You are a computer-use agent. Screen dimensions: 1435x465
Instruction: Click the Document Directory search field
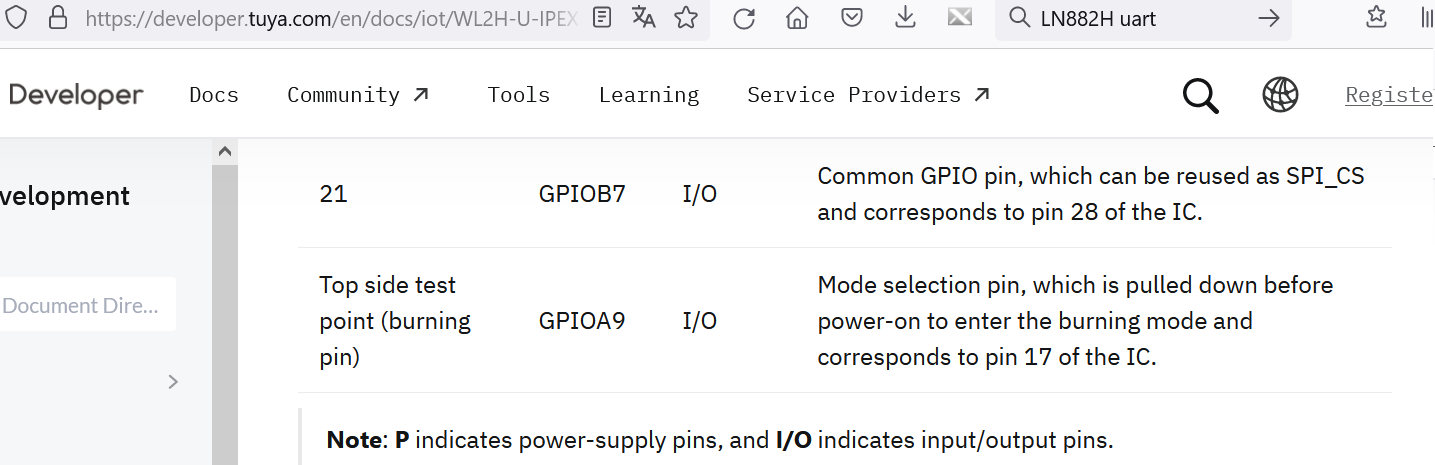pyautogui.click(x=86, y=305)
